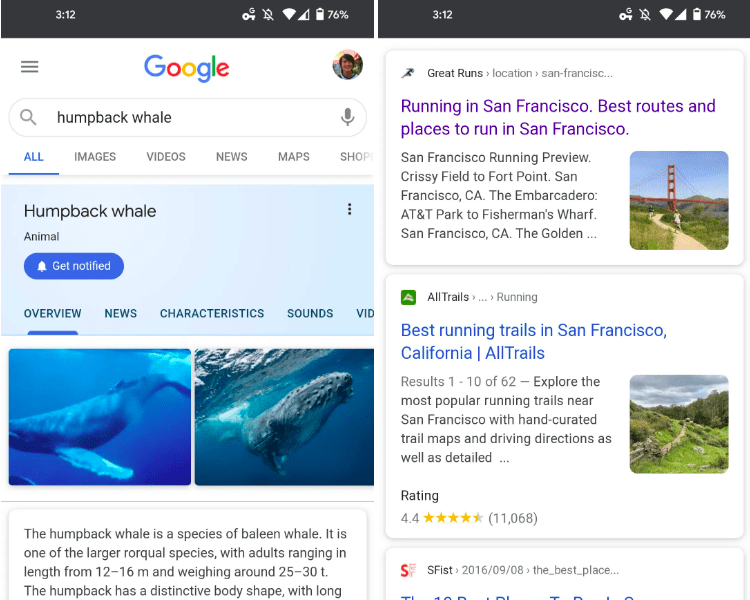Open the SOUNDS panel tab
750x600 pixels.
point(310,313)
